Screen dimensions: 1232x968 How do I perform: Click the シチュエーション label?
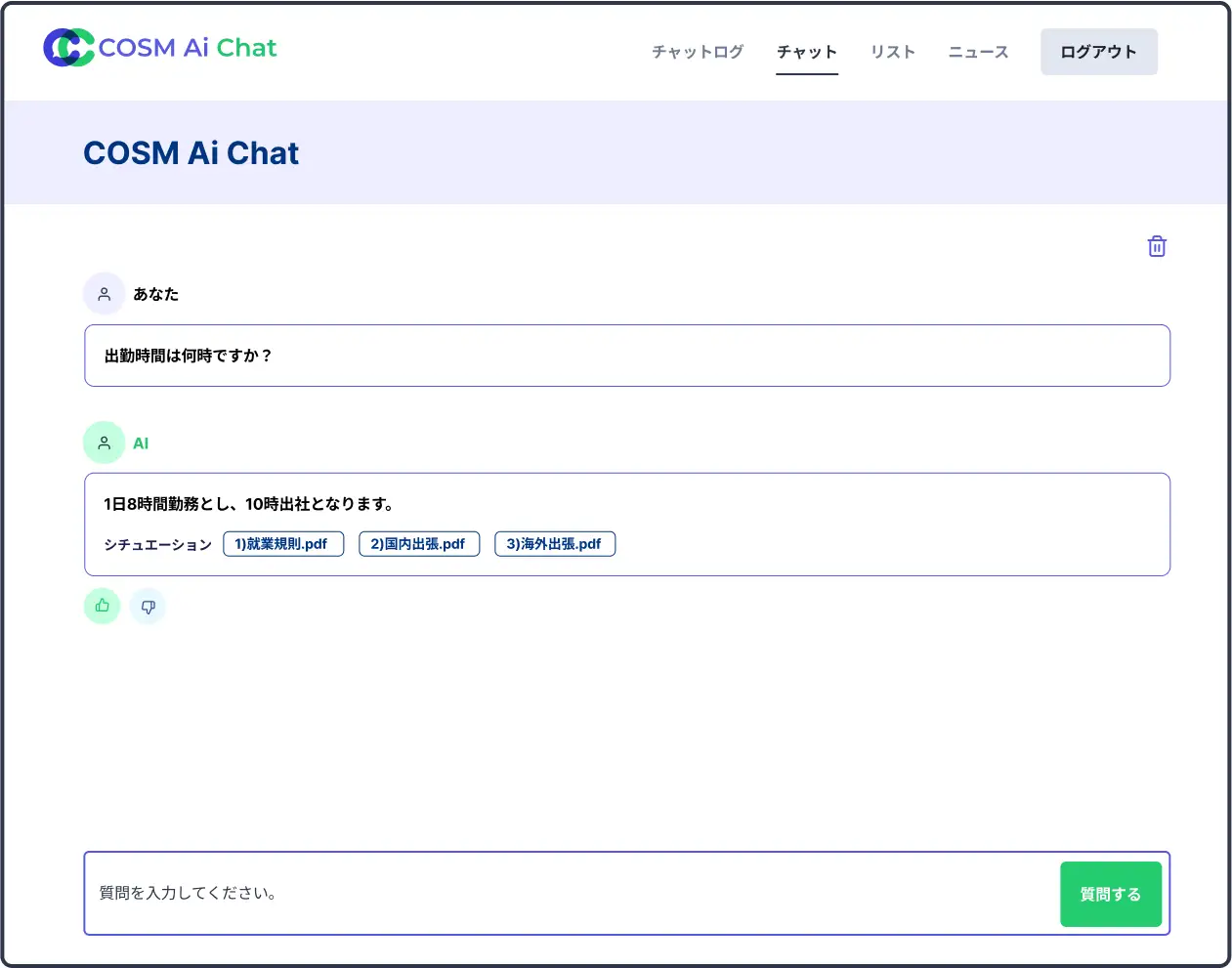pos(158,545)
